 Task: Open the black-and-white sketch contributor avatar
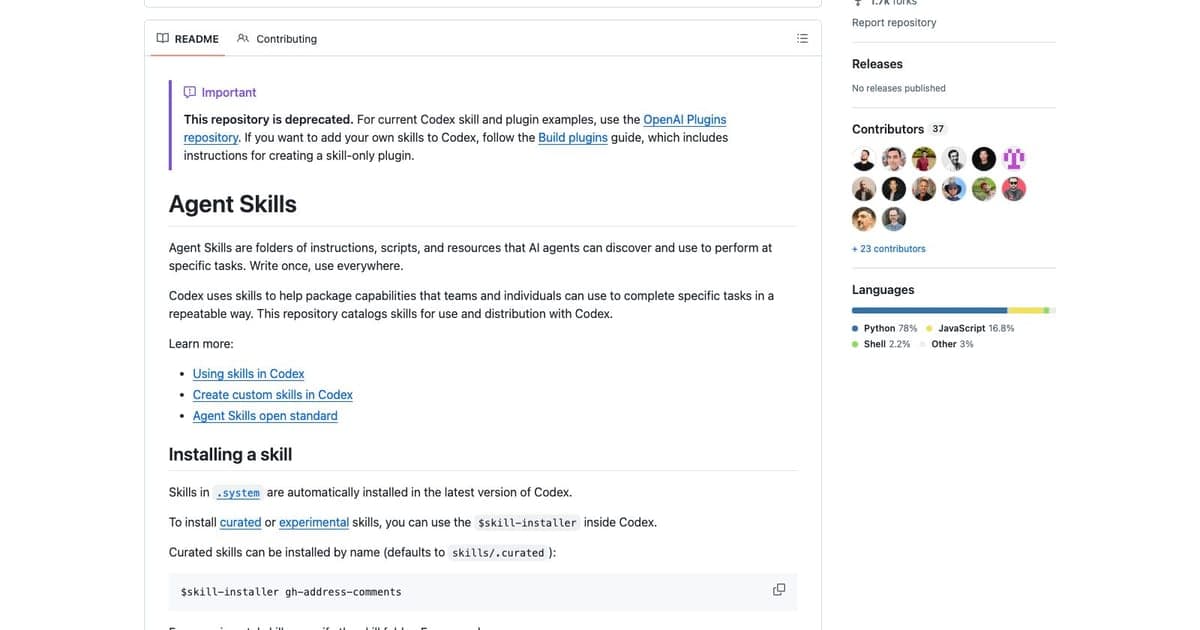[x=954, y=159]
